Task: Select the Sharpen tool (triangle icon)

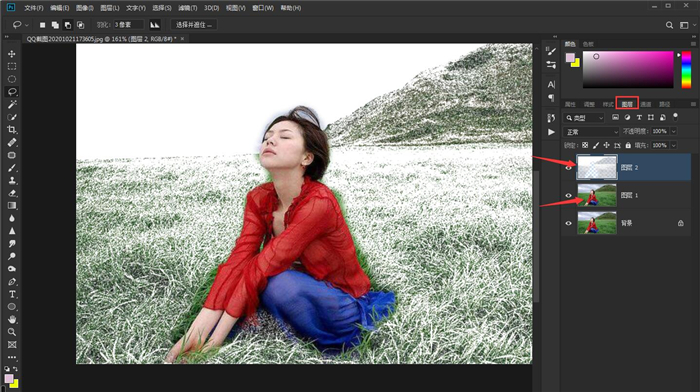Action: pyautogui.click(x=12, y=231)
